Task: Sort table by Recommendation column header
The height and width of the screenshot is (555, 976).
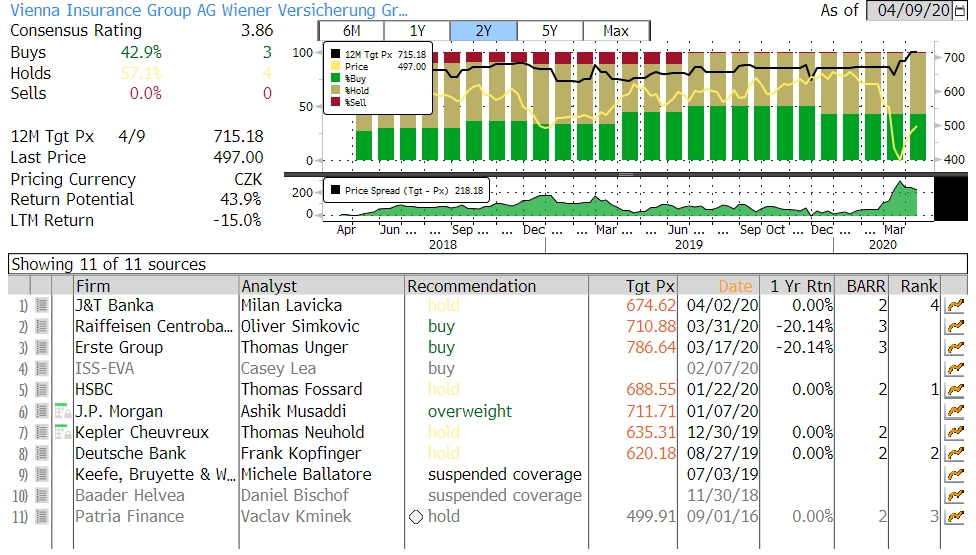Action: coord(496,286)
